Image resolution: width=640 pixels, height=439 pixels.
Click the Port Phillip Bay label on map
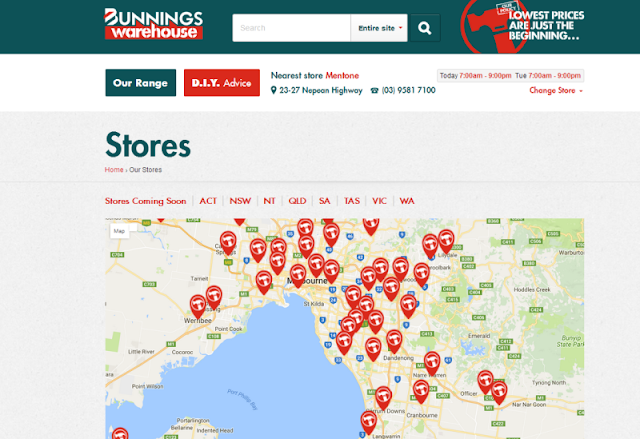(242, 399)
